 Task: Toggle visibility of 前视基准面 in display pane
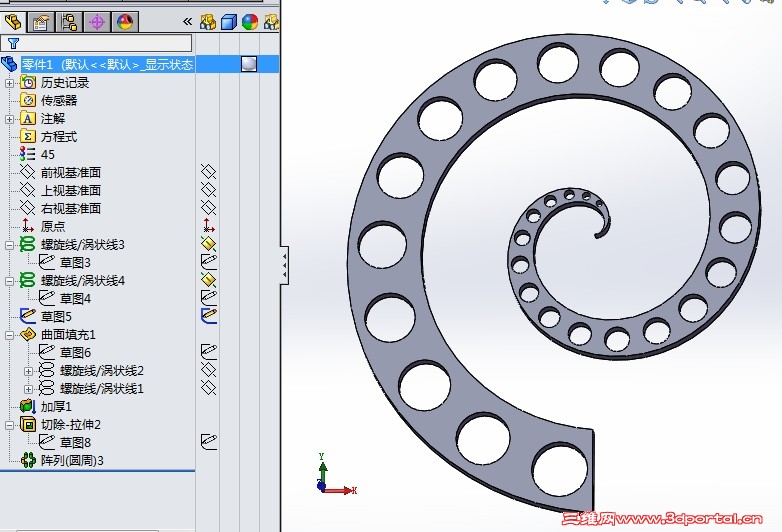[208, 172]
